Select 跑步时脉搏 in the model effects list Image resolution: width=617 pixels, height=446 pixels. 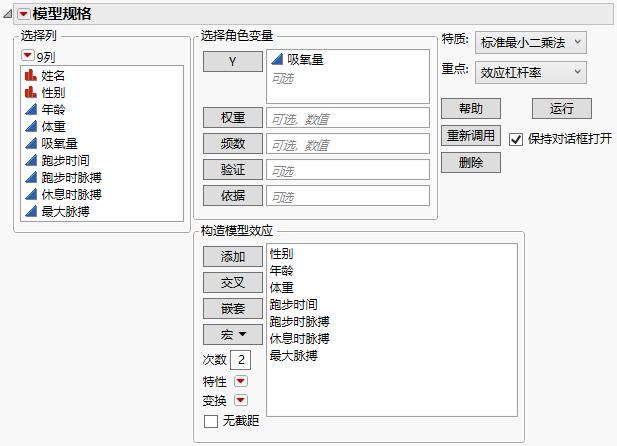(x=299, y=321)
